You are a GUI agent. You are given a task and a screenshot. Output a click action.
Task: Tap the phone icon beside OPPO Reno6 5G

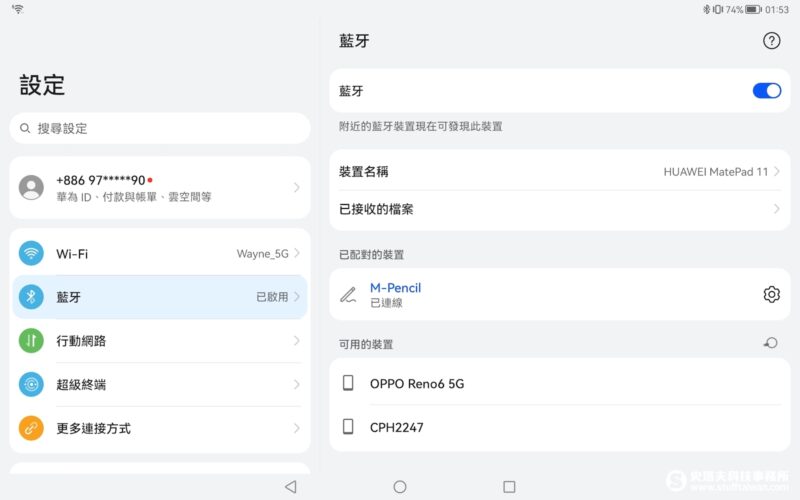pyautogui.click(x=348, y=383)
